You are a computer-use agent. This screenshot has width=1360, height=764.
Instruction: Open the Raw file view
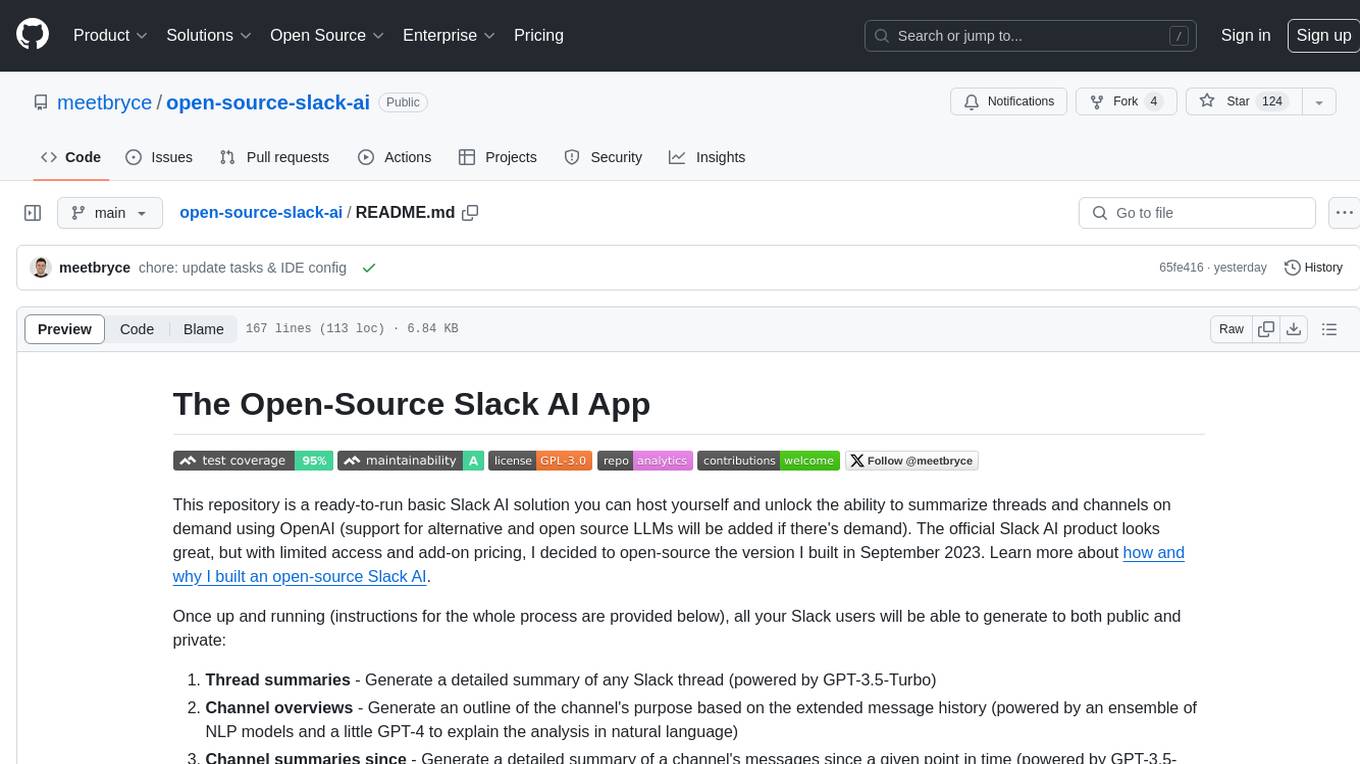[1231, 329]
